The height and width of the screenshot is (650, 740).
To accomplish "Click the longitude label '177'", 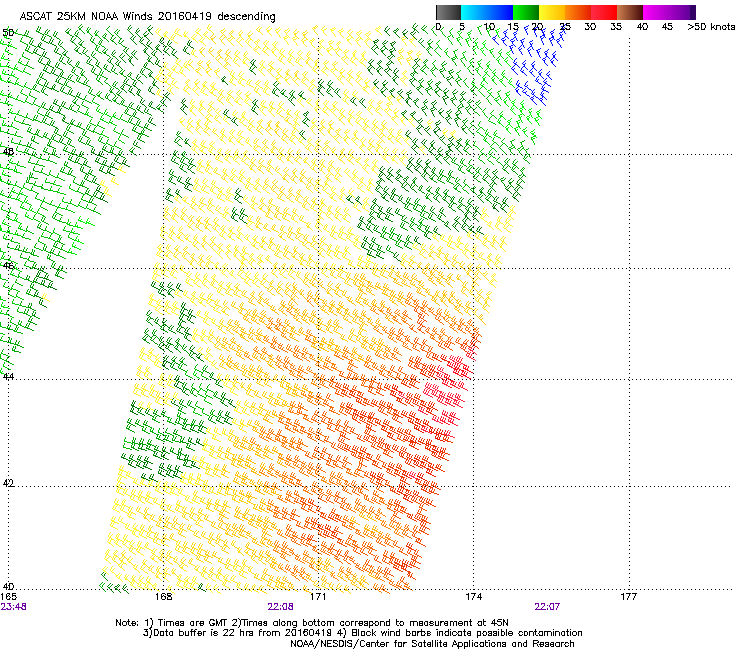I will pos(629,597).
